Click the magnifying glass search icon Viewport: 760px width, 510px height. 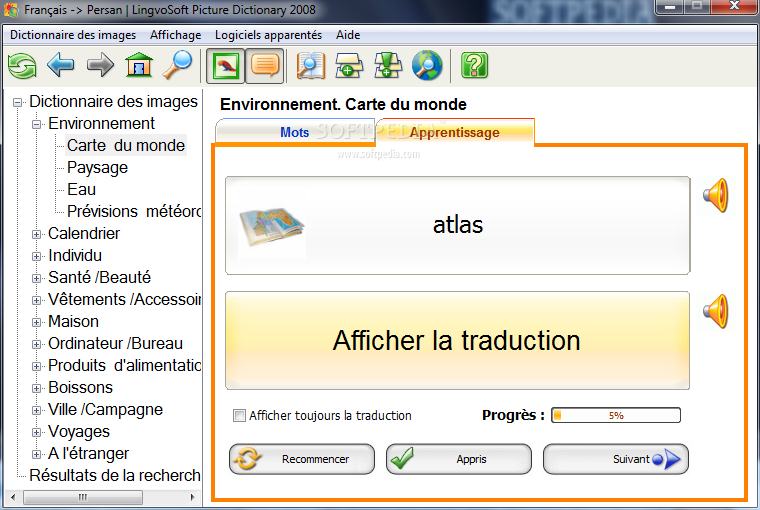(177, 65)
